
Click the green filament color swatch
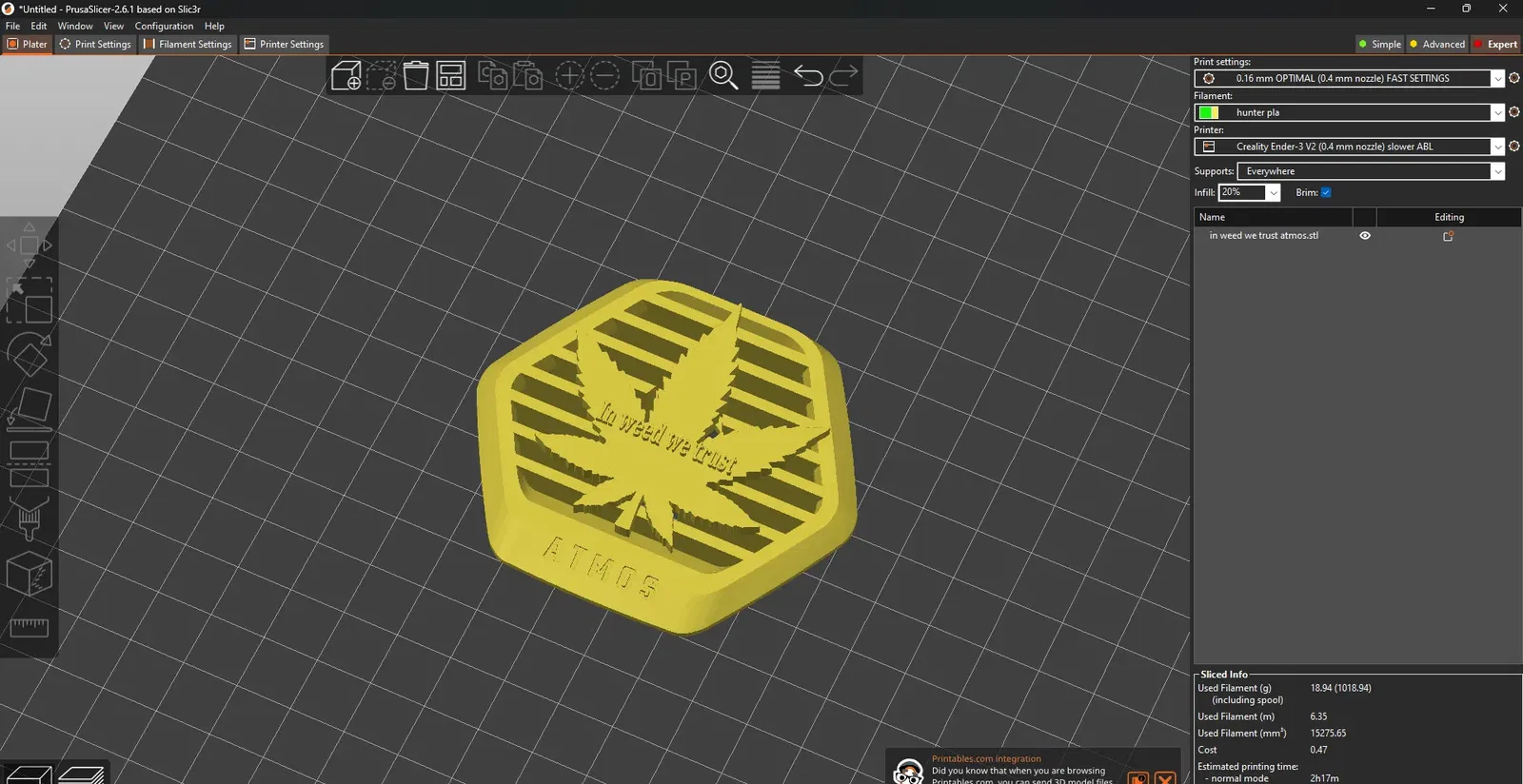(1209, 112)
